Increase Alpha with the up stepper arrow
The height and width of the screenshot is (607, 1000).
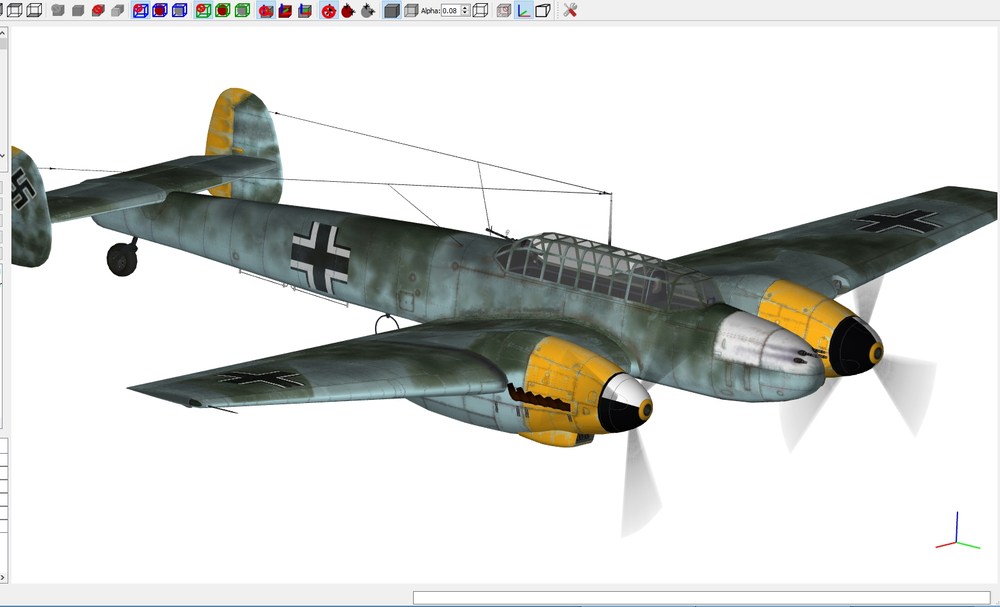(465, 7)
